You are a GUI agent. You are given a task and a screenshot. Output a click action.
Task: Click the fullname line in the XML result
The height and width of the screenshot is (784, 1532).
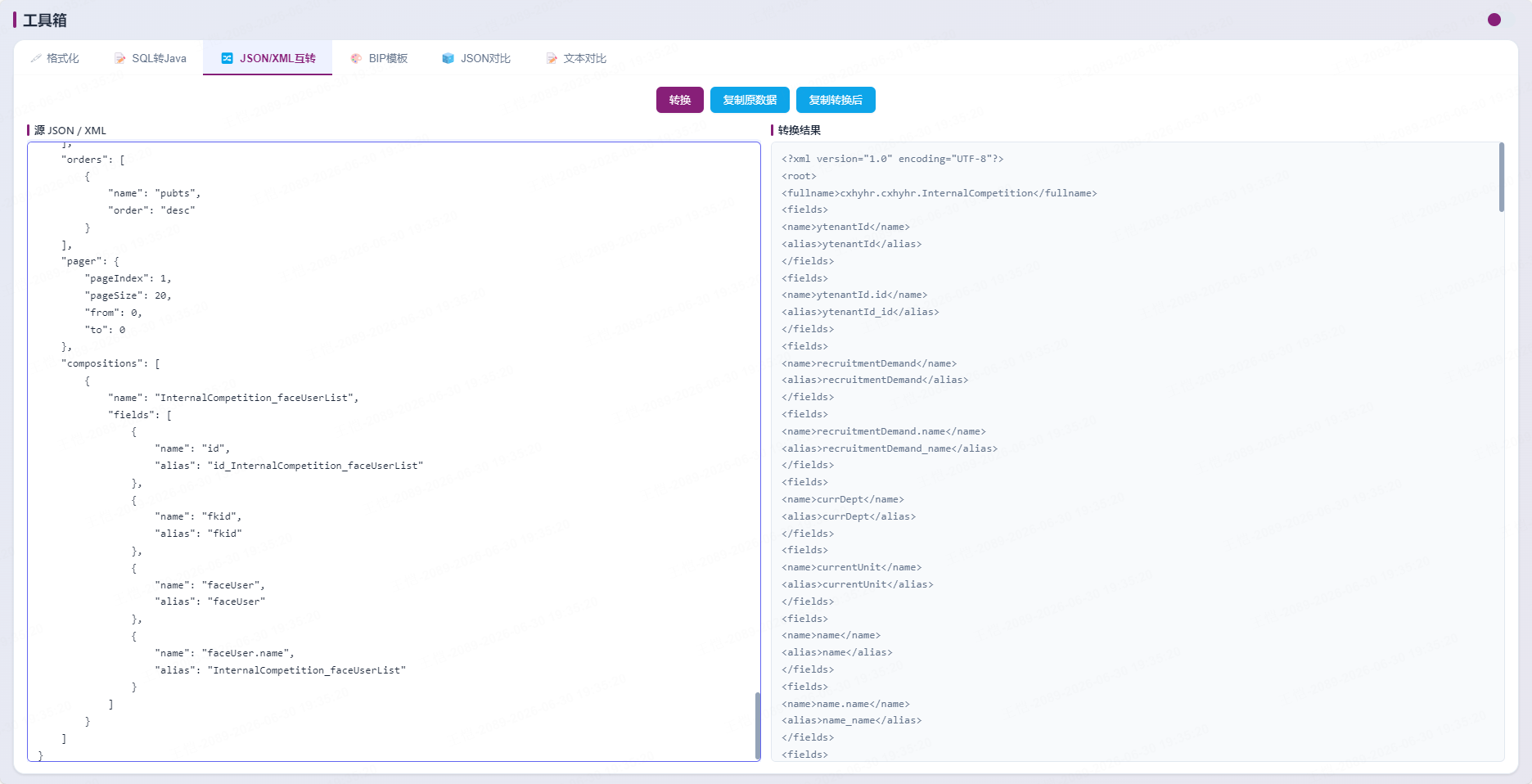939,193
